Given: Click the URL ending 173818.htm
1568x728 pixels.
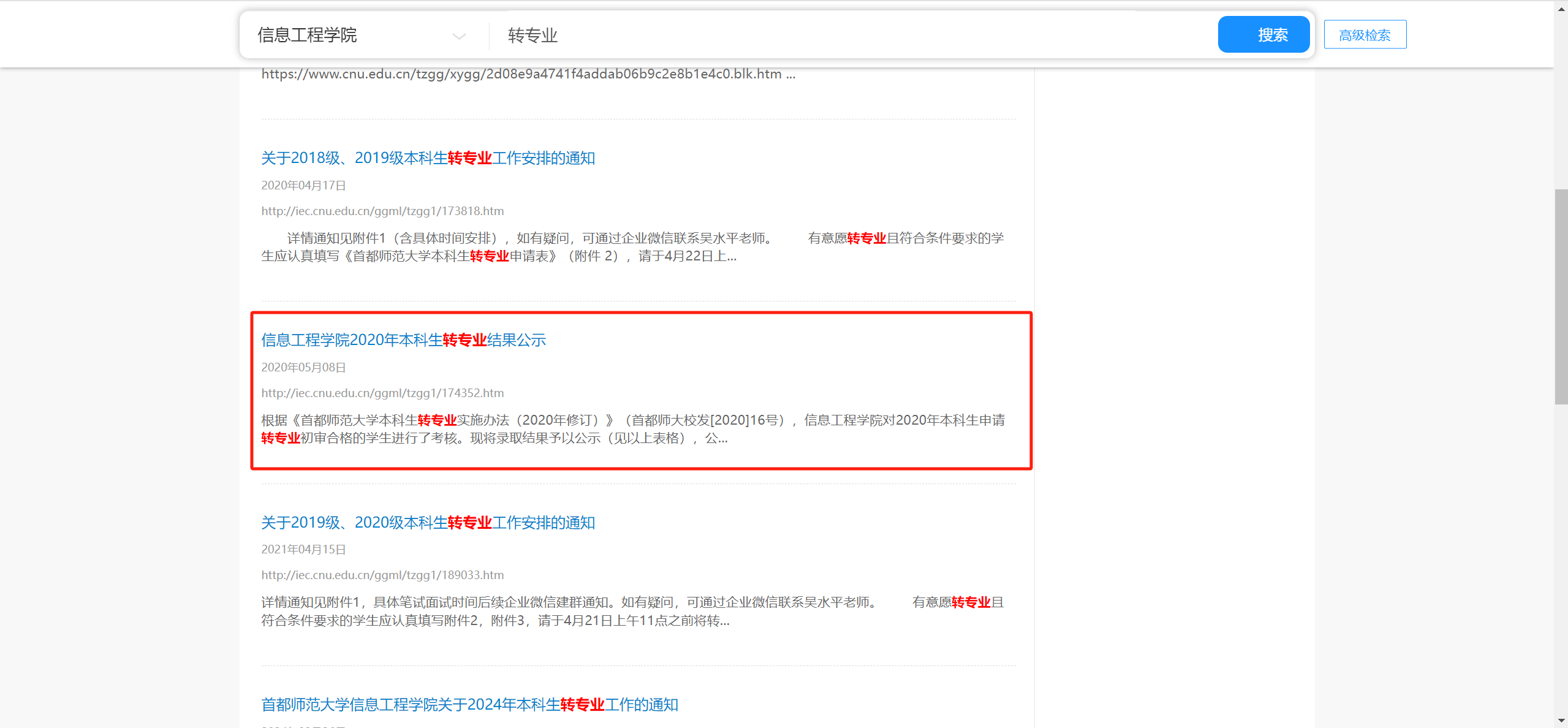Looking at the screenshot, I should tap(382, 211).
